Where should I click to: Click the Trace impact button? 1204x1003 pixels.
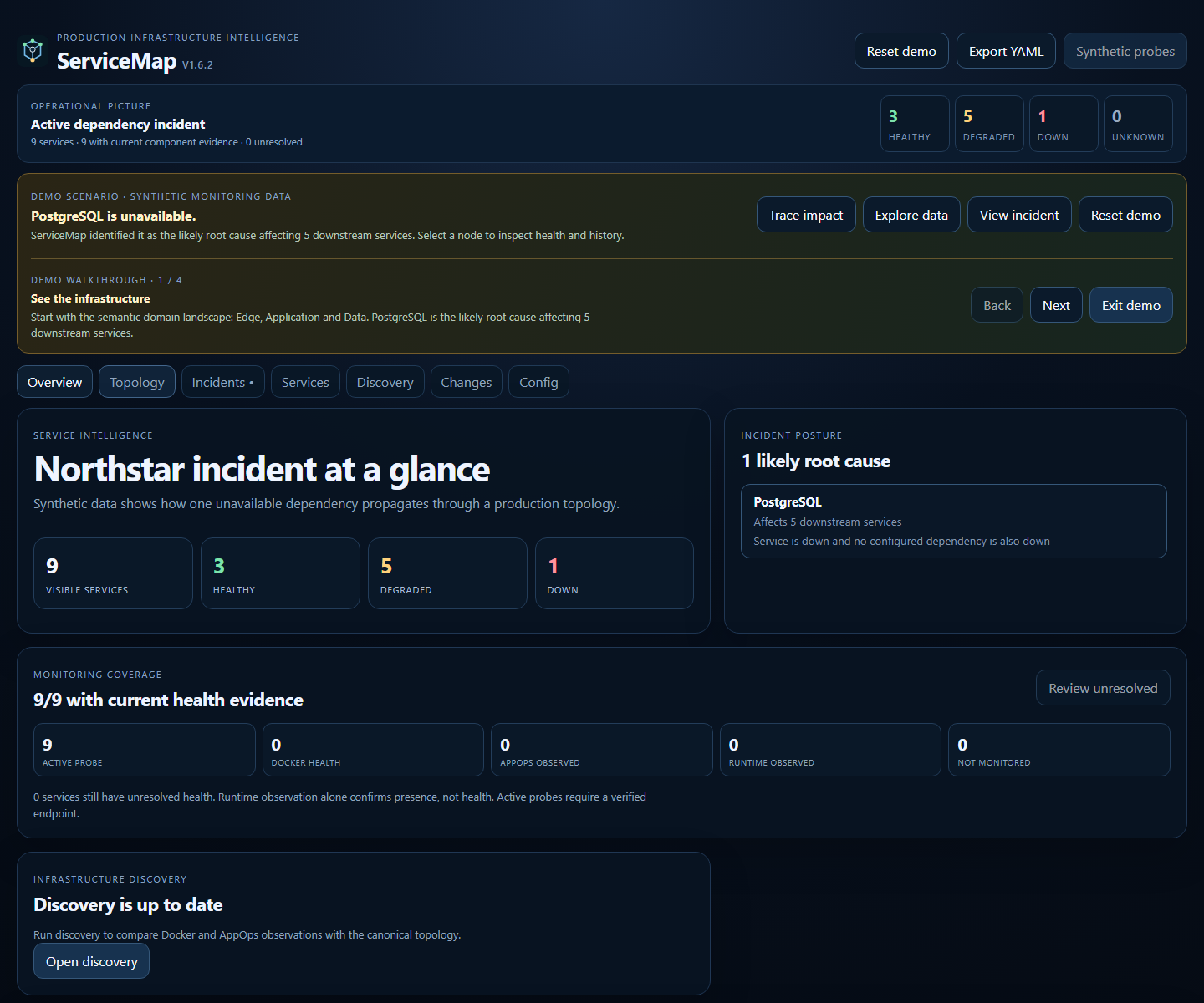click(x=806, y=215)
